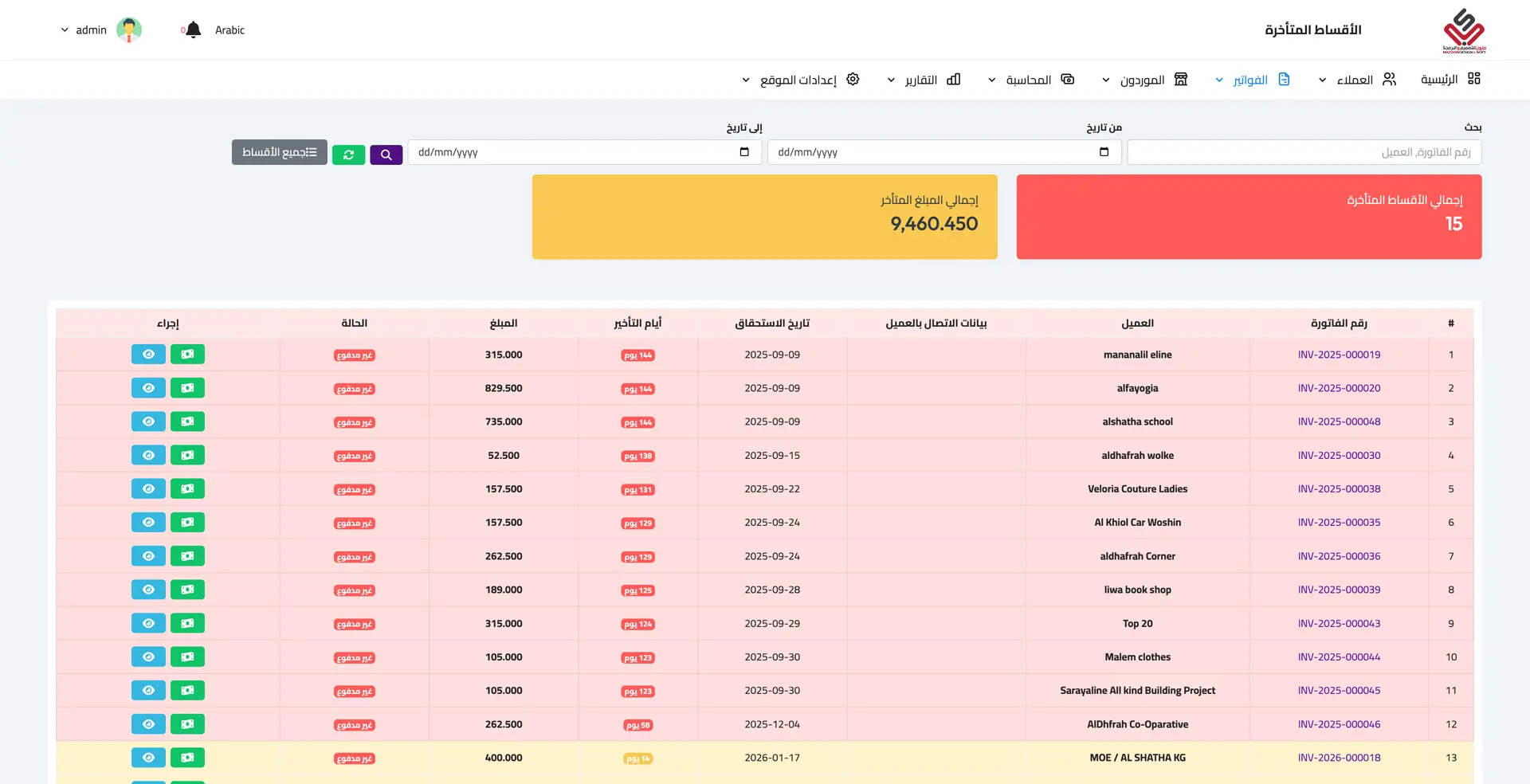
Task: Show invoice via eye icon for MOE / AL SHATHA KG
Action: point(148,758)
